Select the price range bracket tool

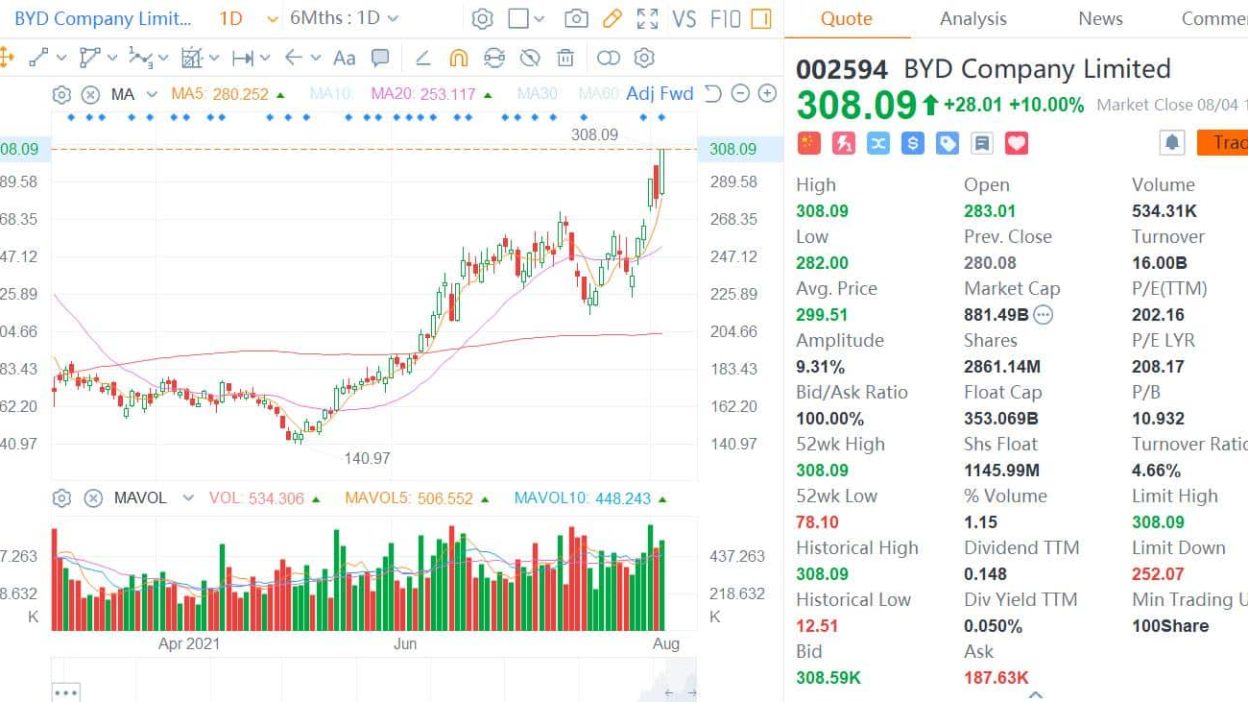pos(242,58)
